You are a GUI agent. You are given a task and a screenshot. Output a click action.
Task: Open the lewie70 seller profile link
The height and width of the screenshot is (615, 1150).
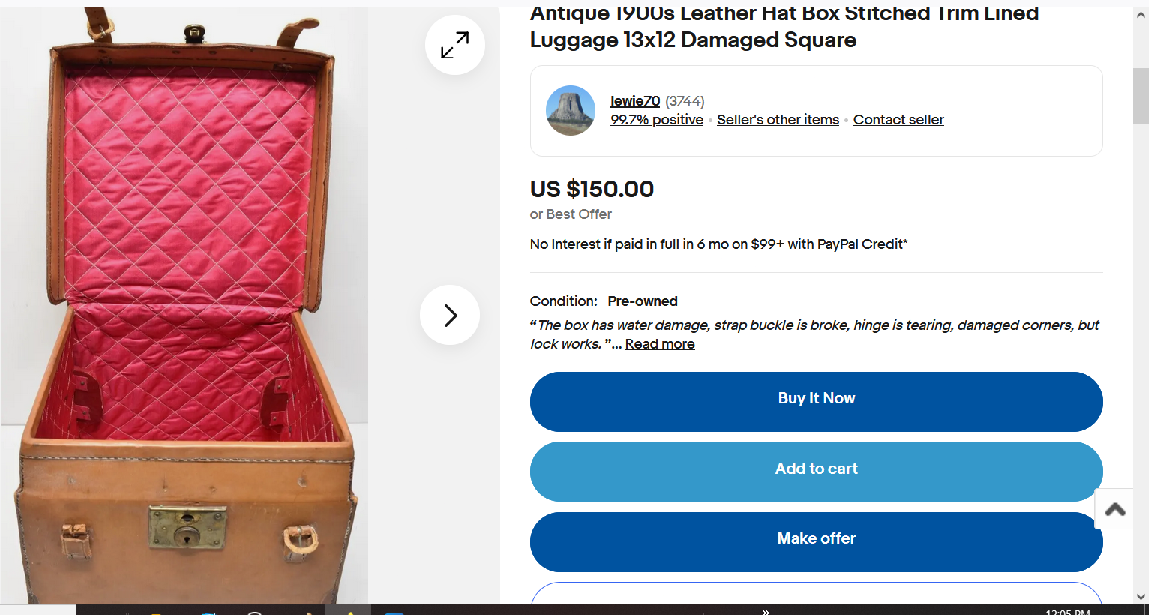coord(635,101)
